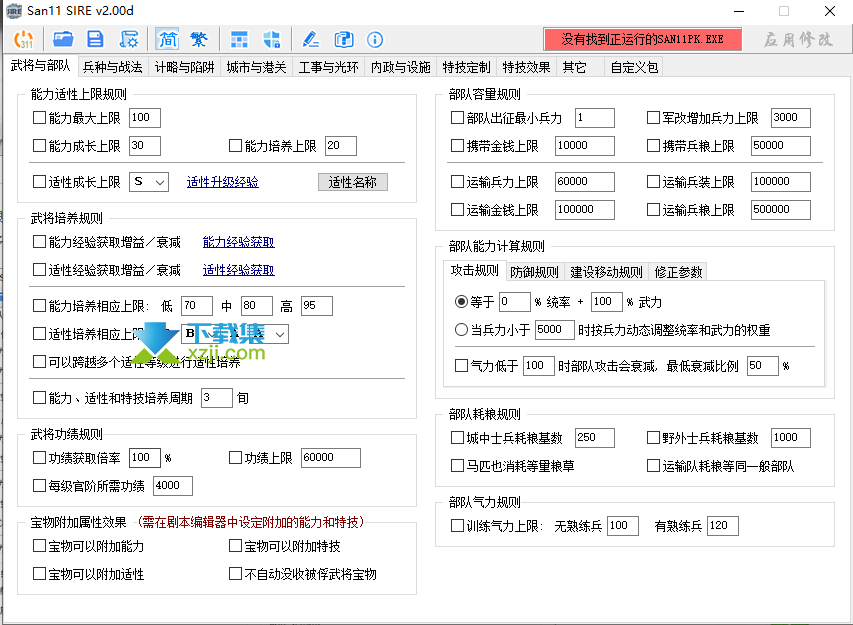
Task: Click the blue table grid toolbar icon
Action: click(x=239, y=39)
